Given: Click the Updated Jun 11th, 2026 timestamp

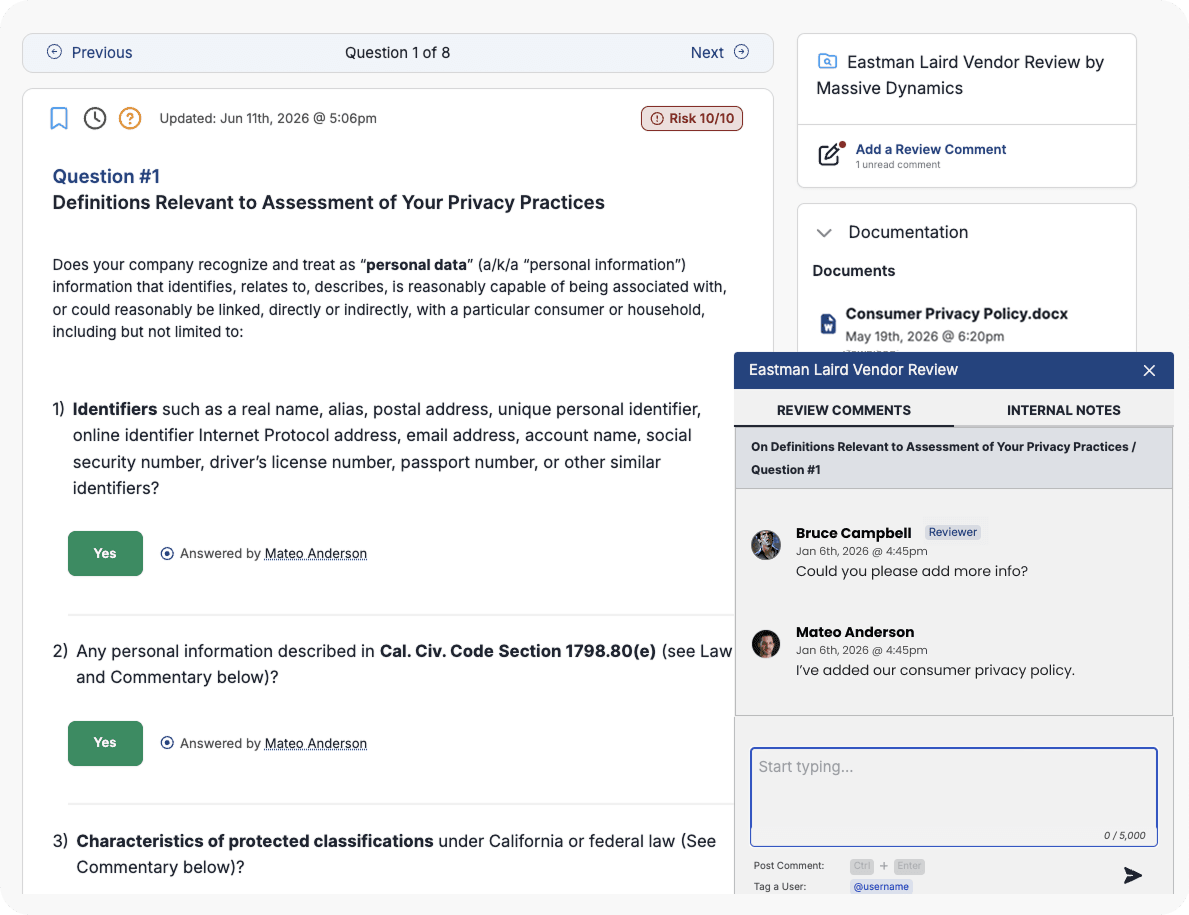Looking at the screenshot, I should tap(268, 118).
